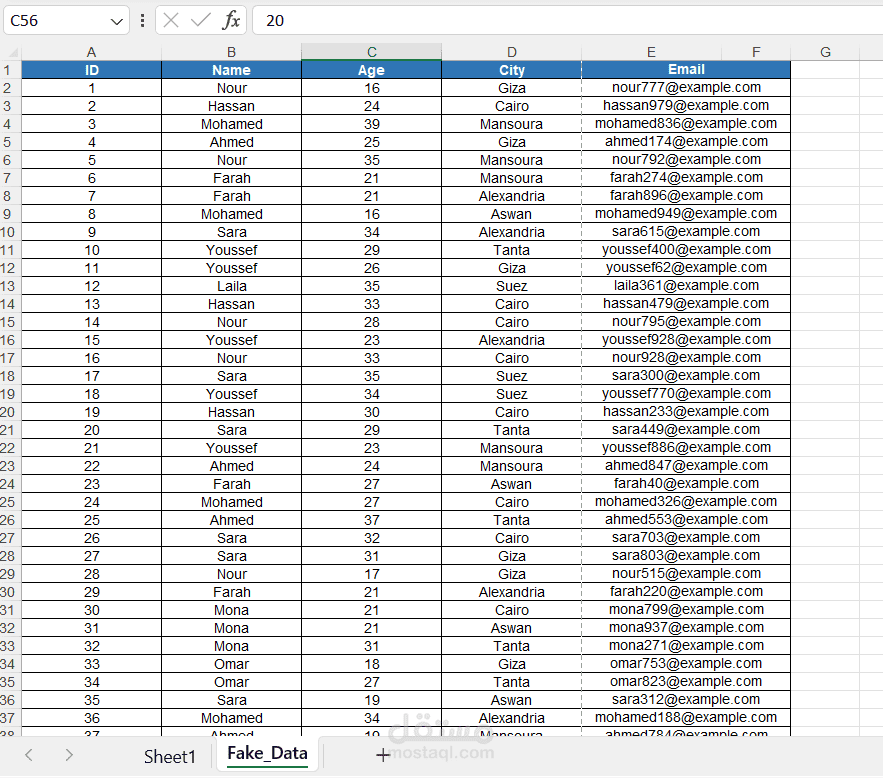Select cell containing nour777@example.com
883x778 pixels.
(x=686, y=87)
